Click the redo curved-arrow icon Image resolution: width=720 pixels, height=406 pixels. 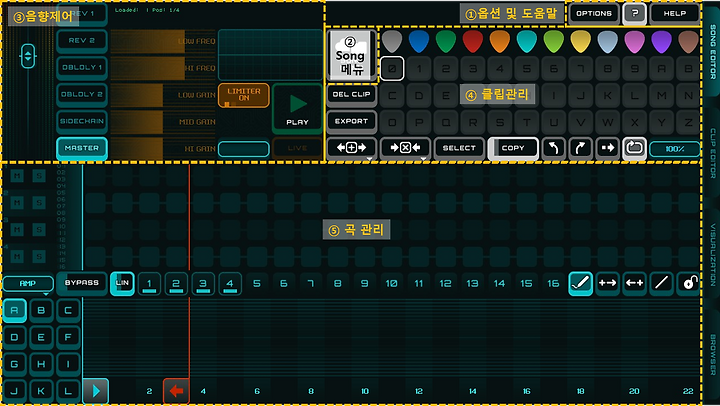coord(580,148)
